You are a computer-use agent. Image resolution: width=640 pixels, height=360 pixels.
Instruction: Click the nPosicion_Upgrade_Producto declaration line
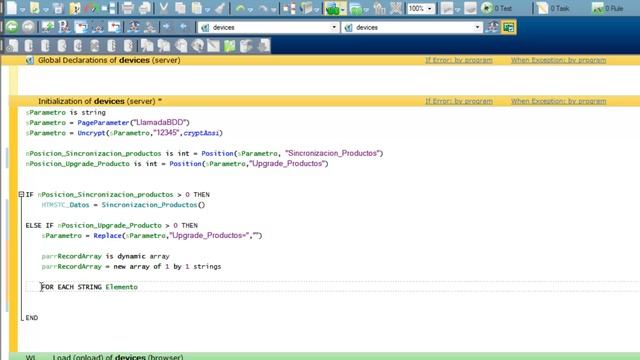click(177, 164)
